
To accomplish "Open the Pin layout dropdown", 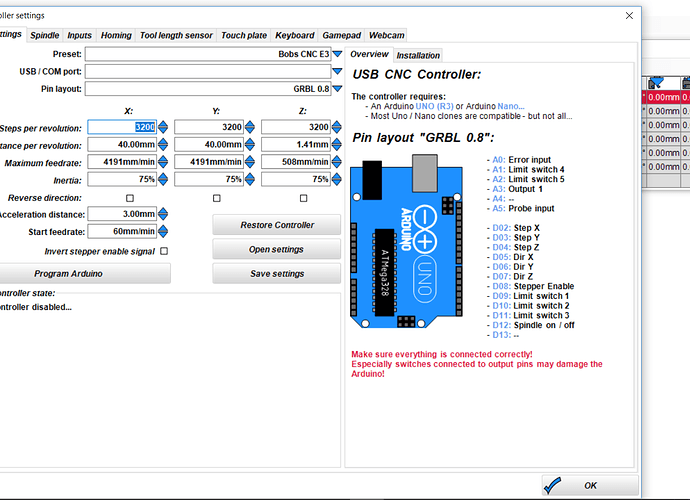I will point(337,89).
